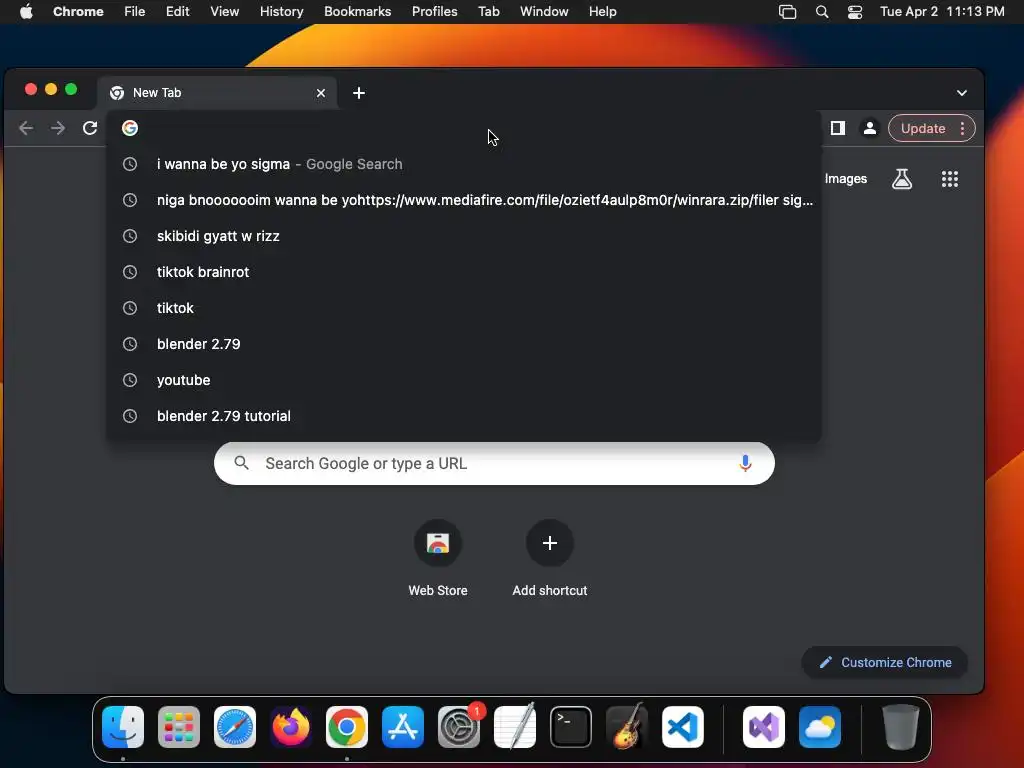Open the History menu
This screenshot has height=768, width=1024.
coord(281,12)
